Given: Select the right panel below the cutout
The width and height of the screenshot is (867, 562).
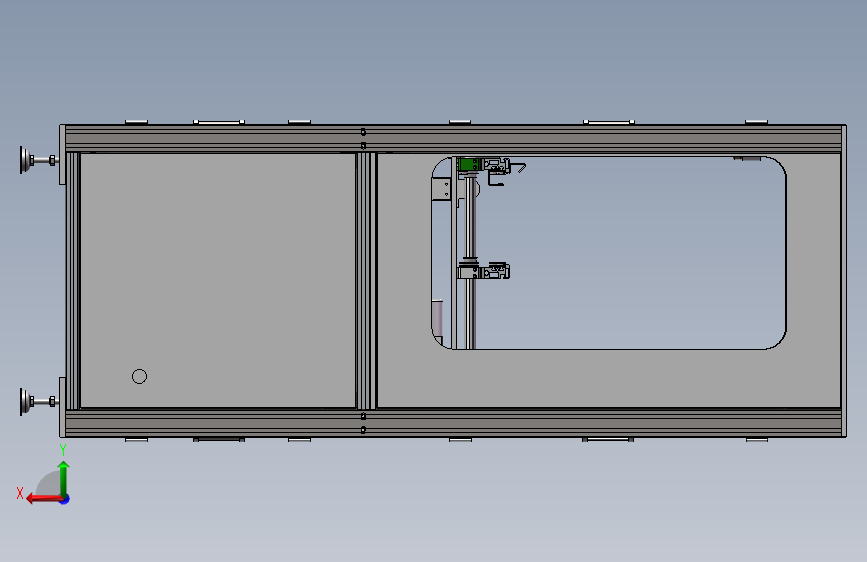Looking at the screenshot, I should pyautogui.click(x=608, y=379).
